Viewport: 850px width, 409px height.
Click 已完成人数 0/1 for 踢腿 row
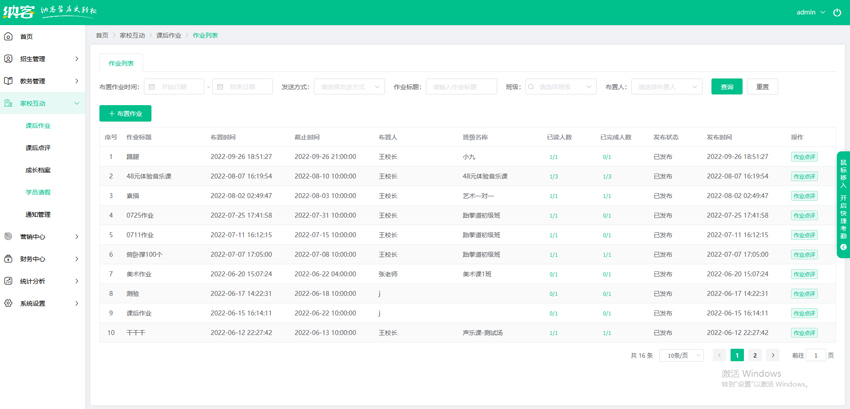tap(607, 157)
